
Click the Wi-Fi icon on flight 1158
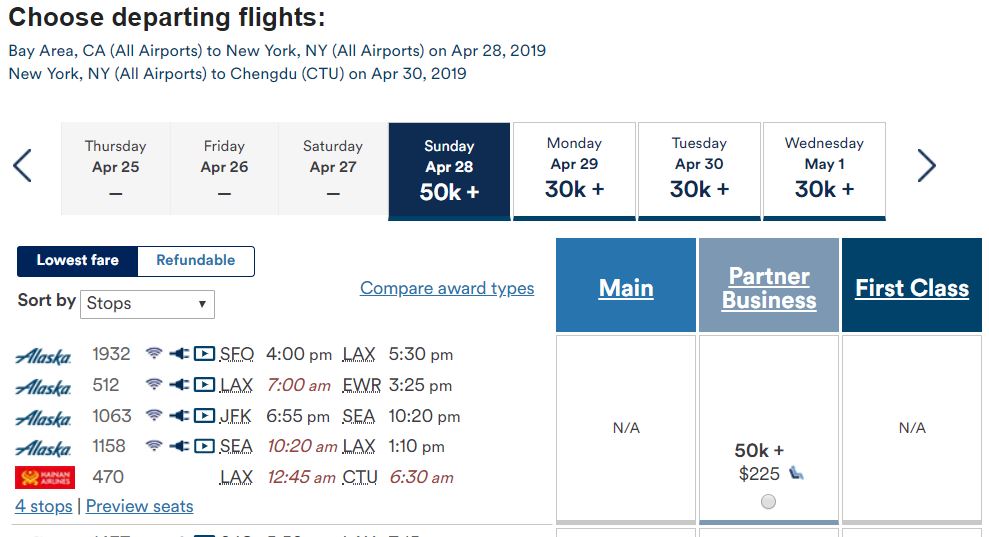click(154, 446)
